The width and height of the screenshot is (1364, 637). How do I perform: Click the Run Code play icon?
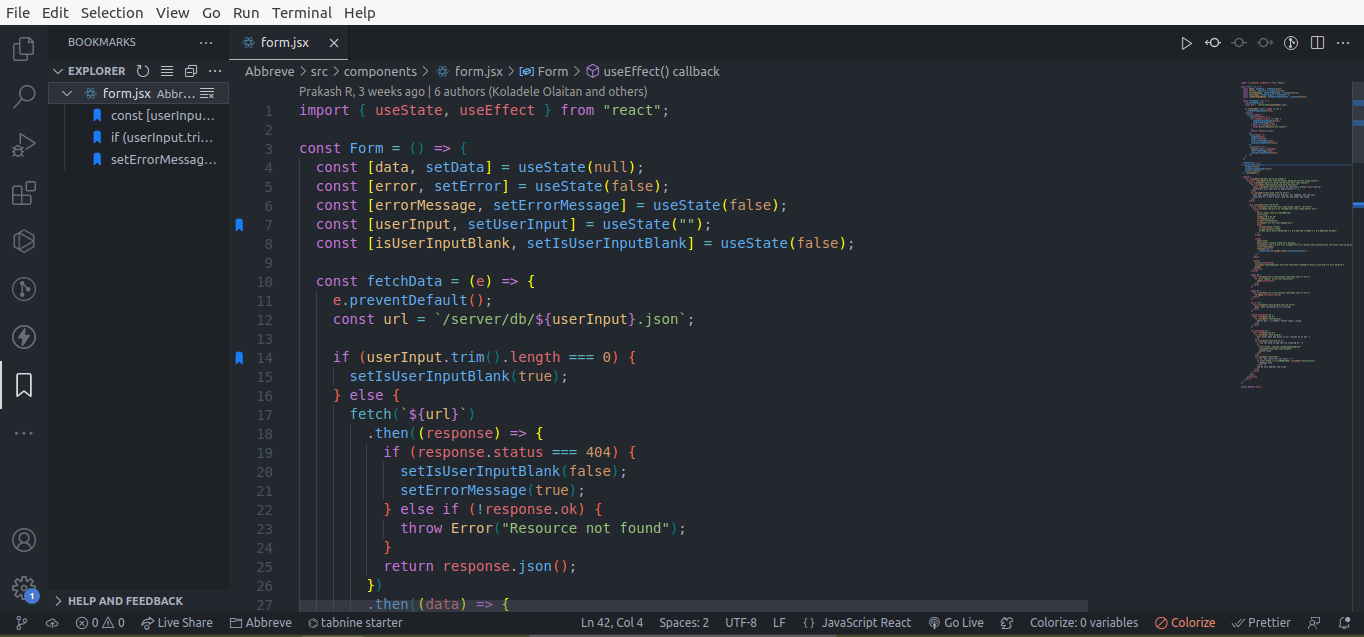1186,43
